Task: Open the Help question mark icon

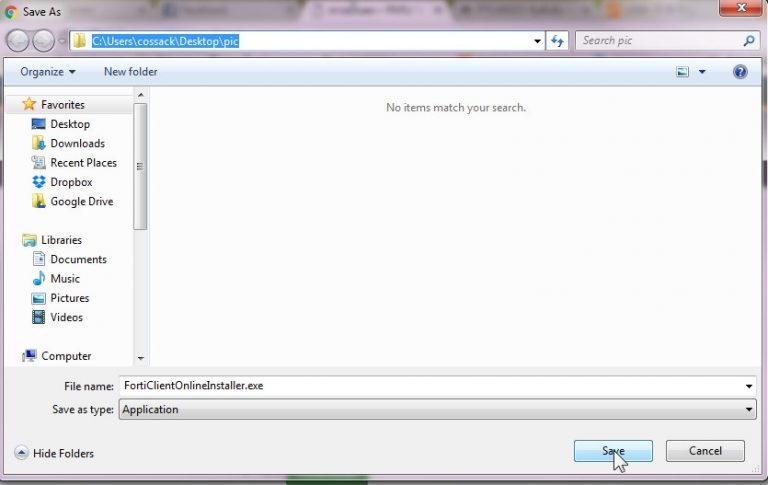Action: coord(740,72)
